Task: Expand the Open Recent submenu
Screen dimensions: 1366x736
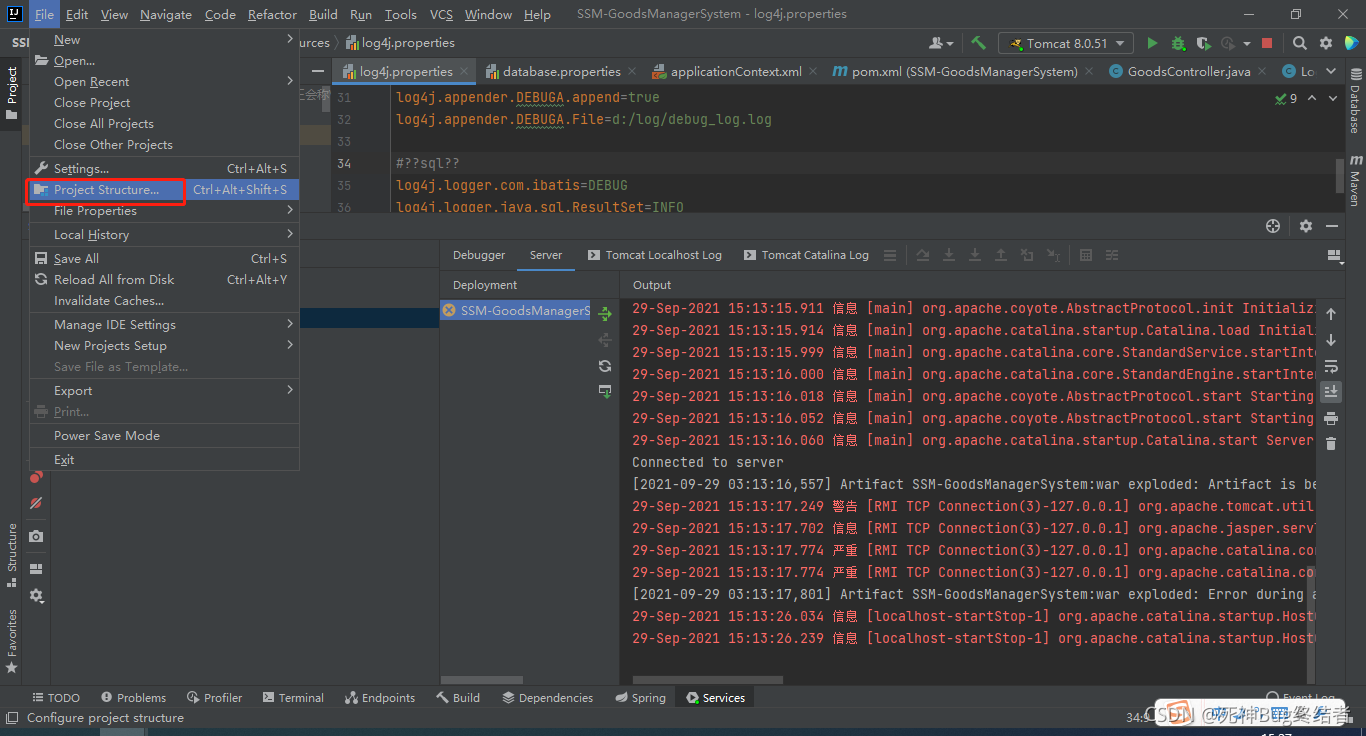Action: [x=92, y=82]
